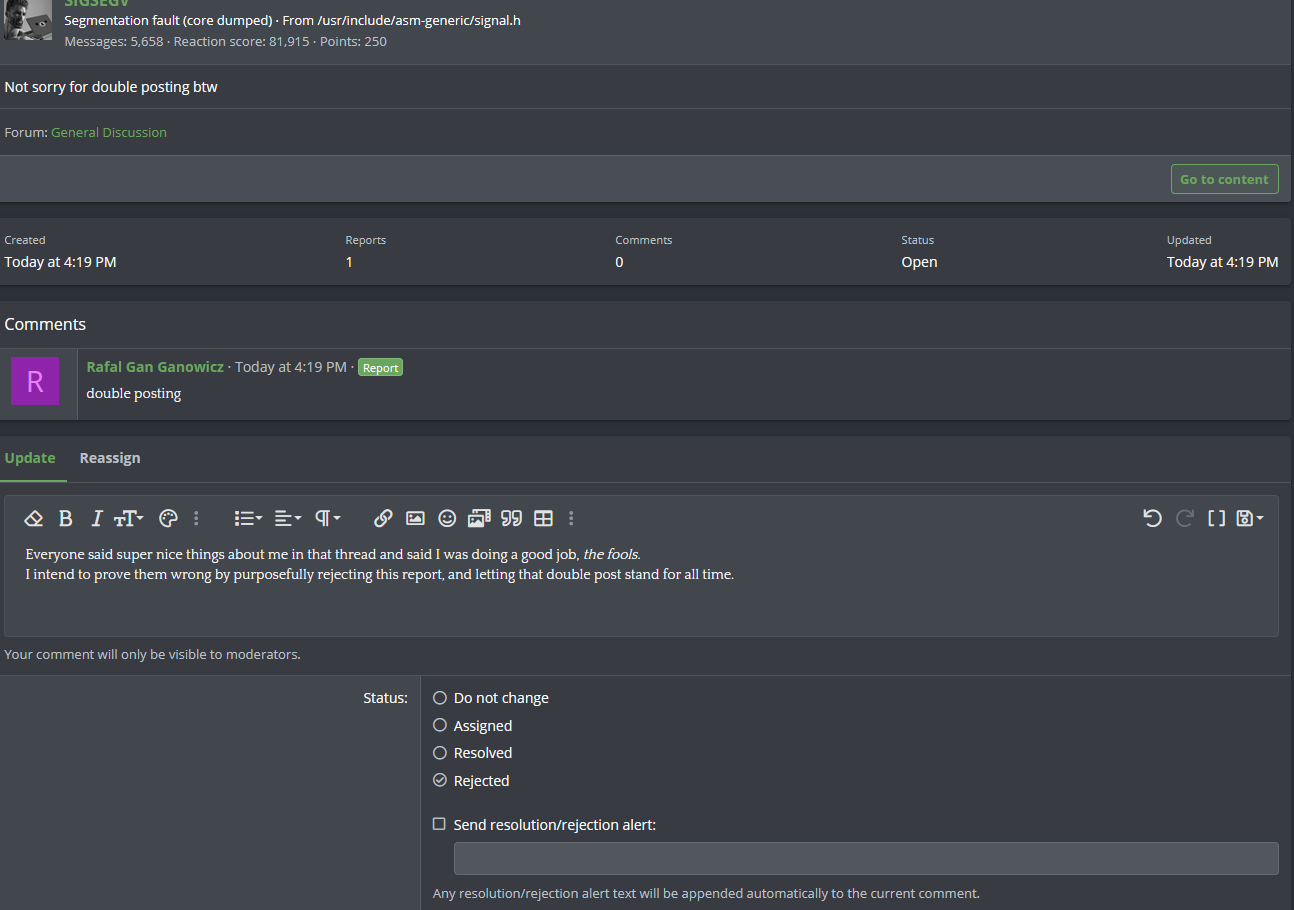The width and height of the screenshot is (1294, 910).
Task: Open the list type dropdown
Action: [248, 518]
